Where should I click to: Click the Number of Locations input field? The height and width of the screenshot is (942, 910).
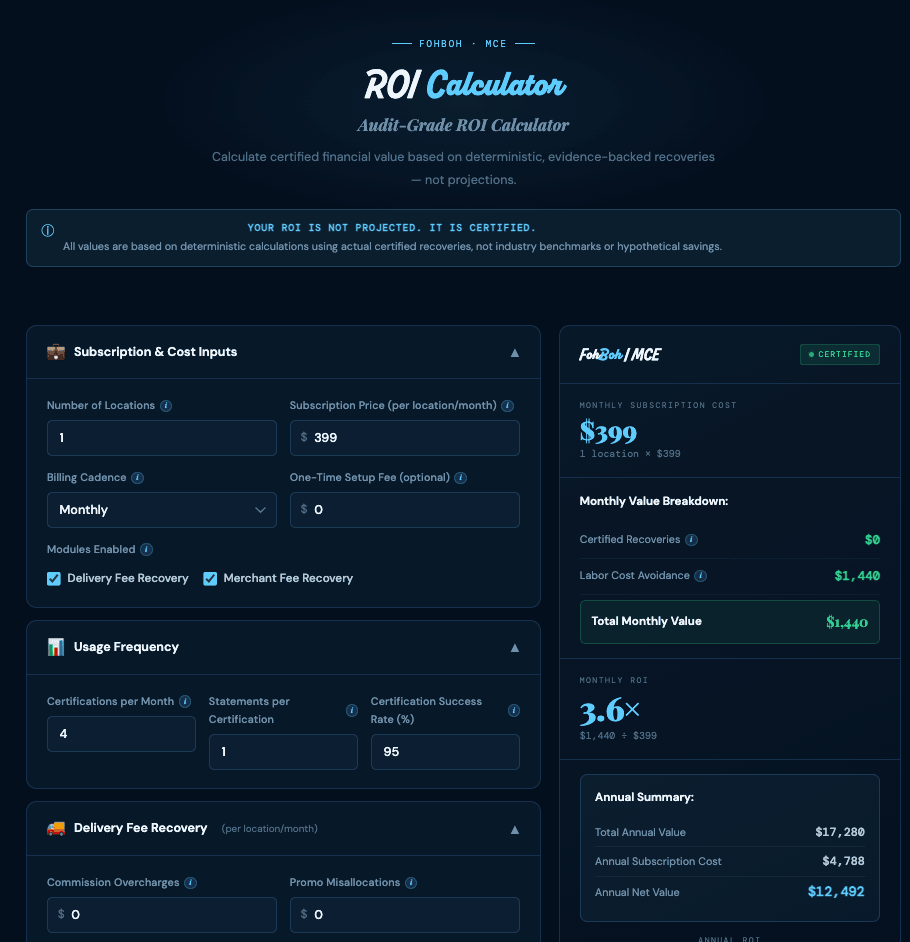pos(162,438)
